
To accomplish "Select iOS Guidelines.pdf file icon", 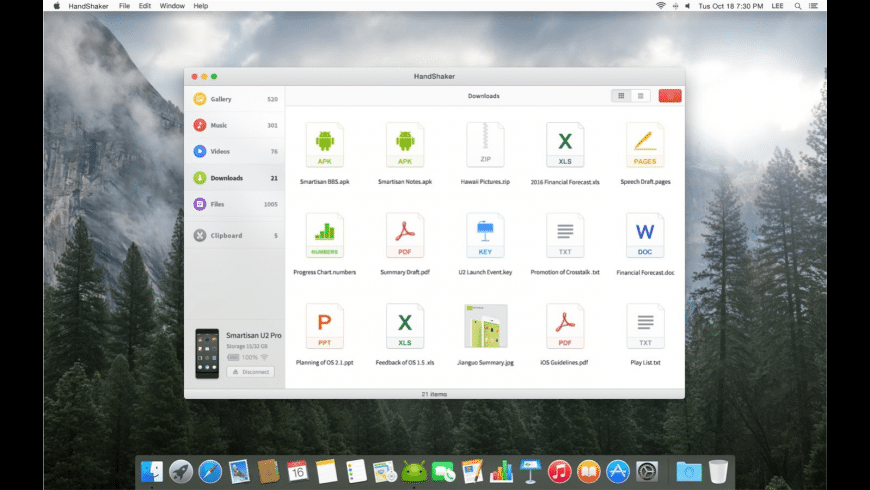I will (x=565, y=326).
